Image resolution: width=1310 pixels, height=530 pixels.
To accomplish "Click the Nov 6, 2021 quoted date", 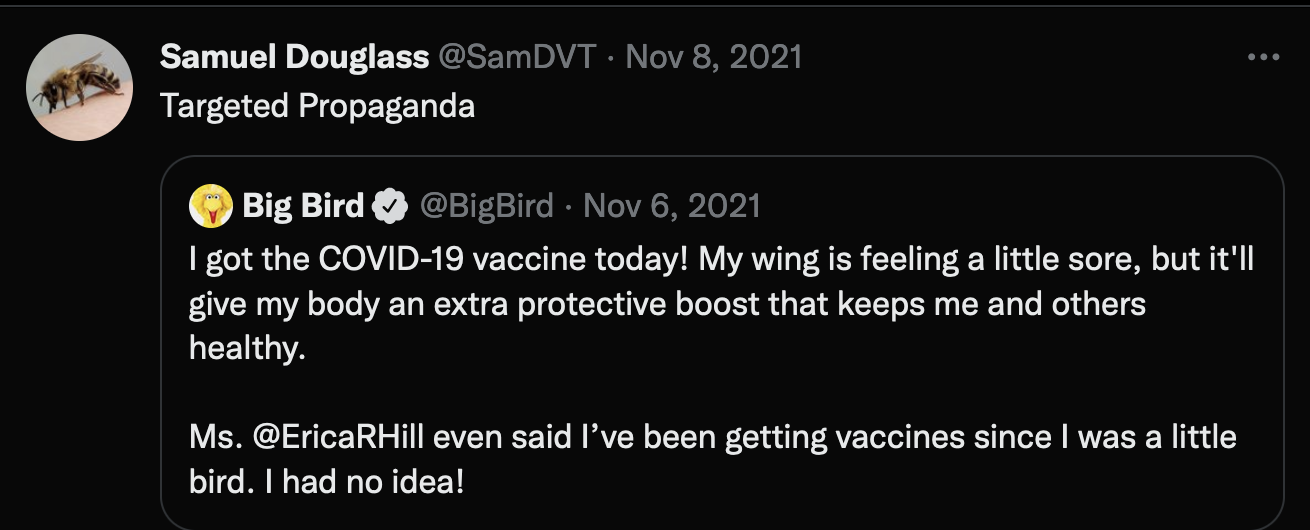I will click(x=671, y=206).
